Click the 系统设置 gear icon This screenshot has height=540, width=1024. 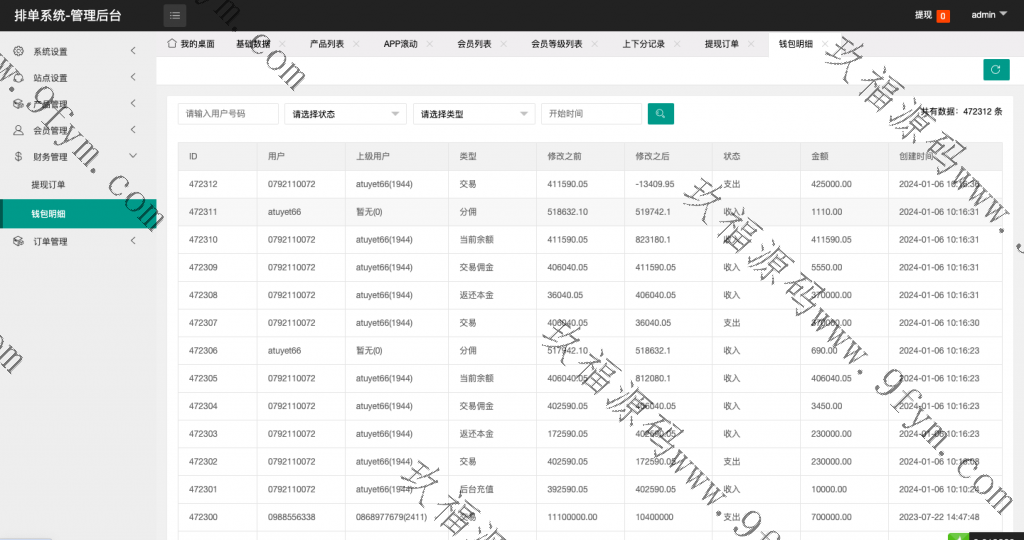click(18, 51)
